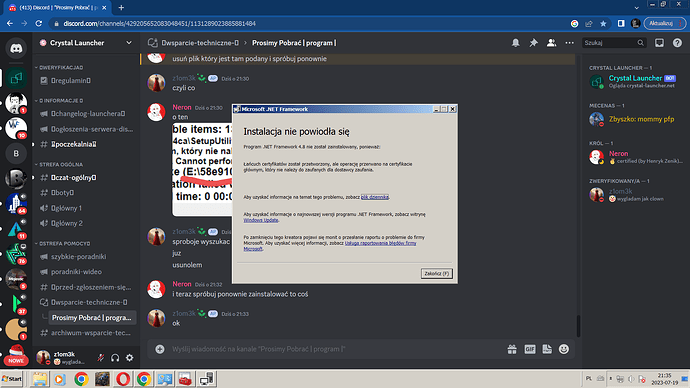Reload the browser page

tap(39, 23)
